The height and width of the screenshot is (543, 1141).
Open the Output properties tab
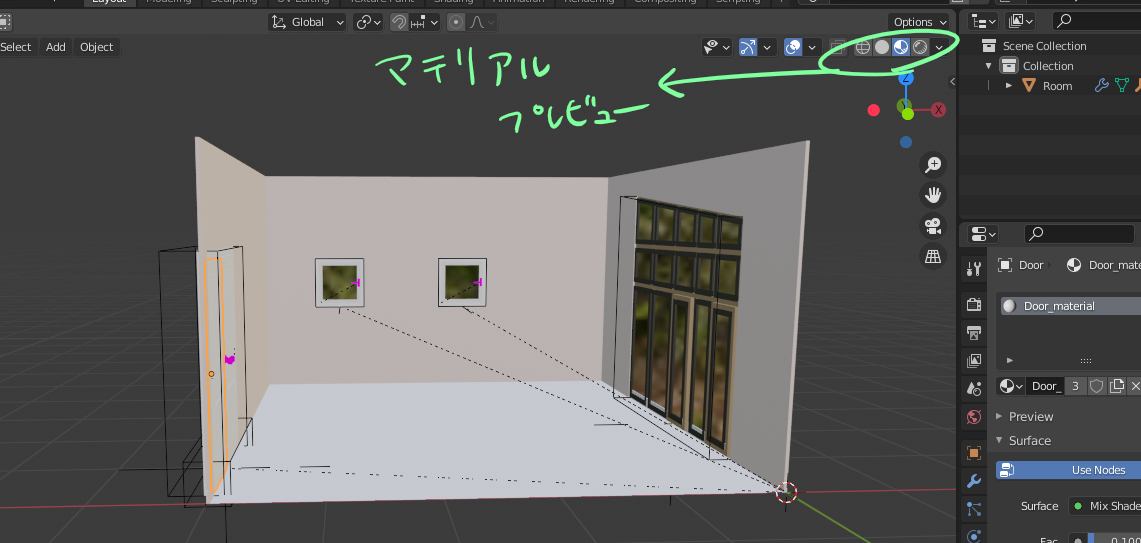pyautogui.click(x=974, y=333)
